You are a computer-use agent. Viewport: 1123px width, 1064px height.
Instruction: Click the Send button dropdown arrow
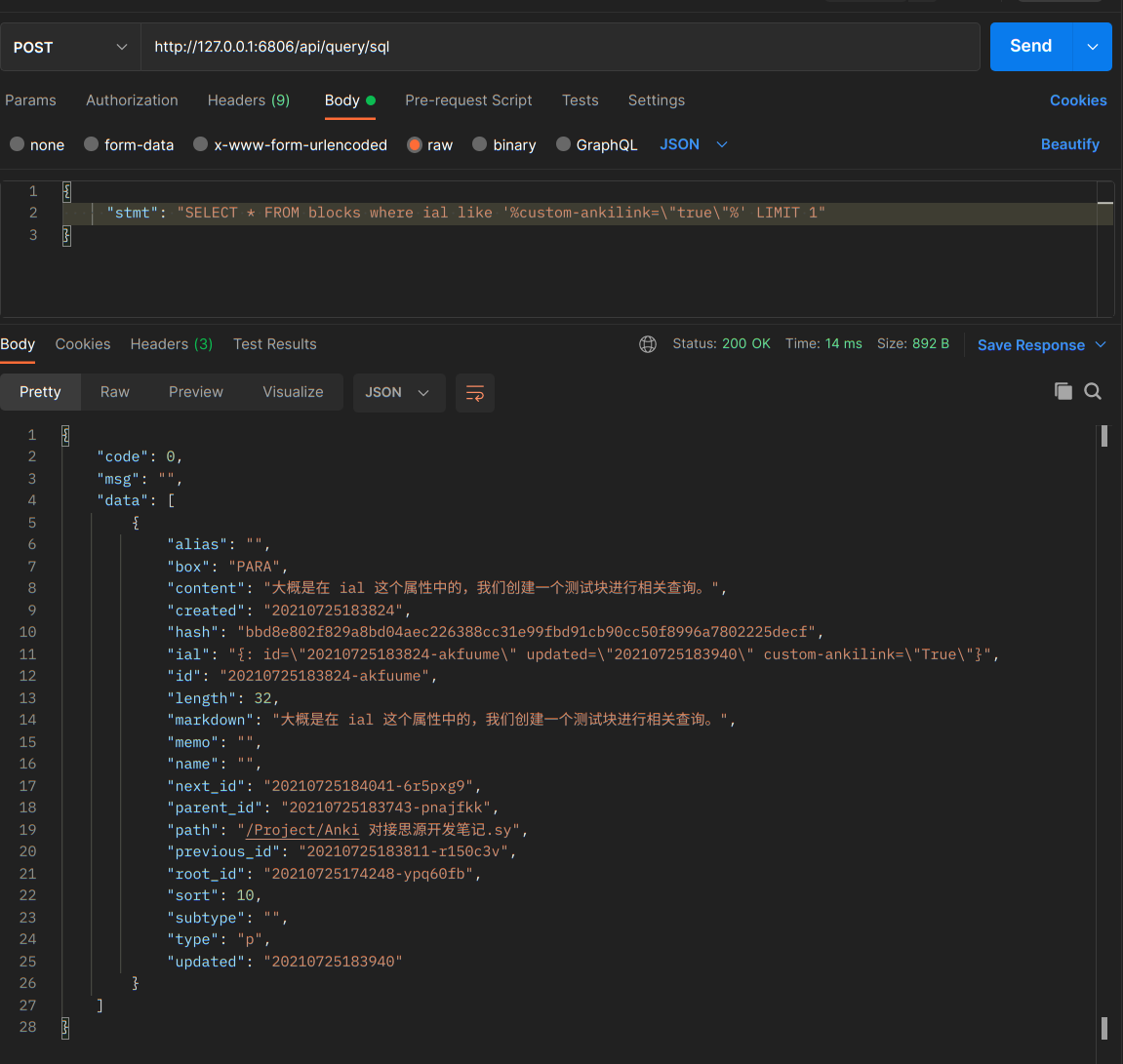tap(1093, 47)
